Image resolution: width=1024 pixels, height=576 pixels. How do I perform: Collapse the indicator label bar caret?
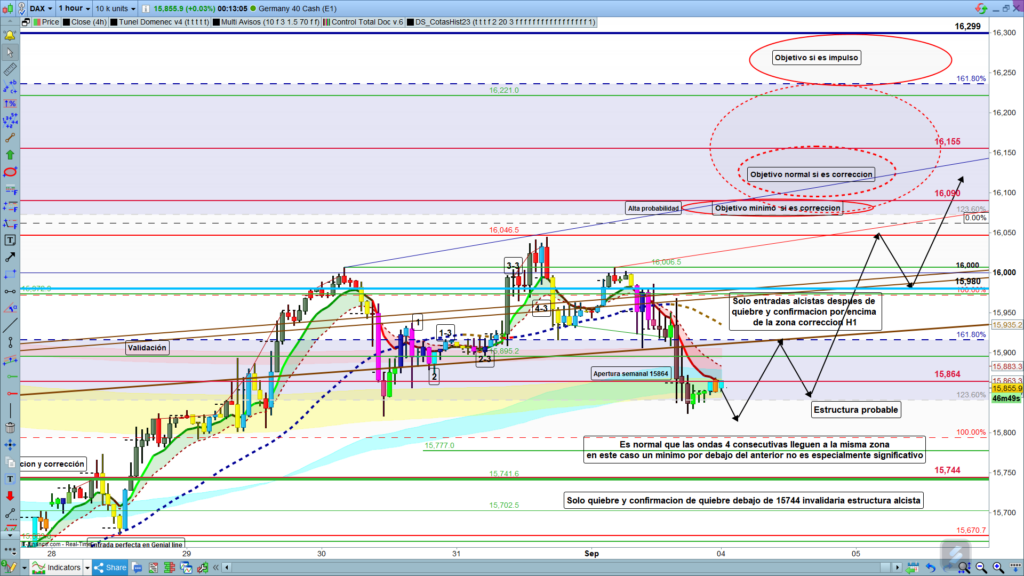click(x=11, y=20)
